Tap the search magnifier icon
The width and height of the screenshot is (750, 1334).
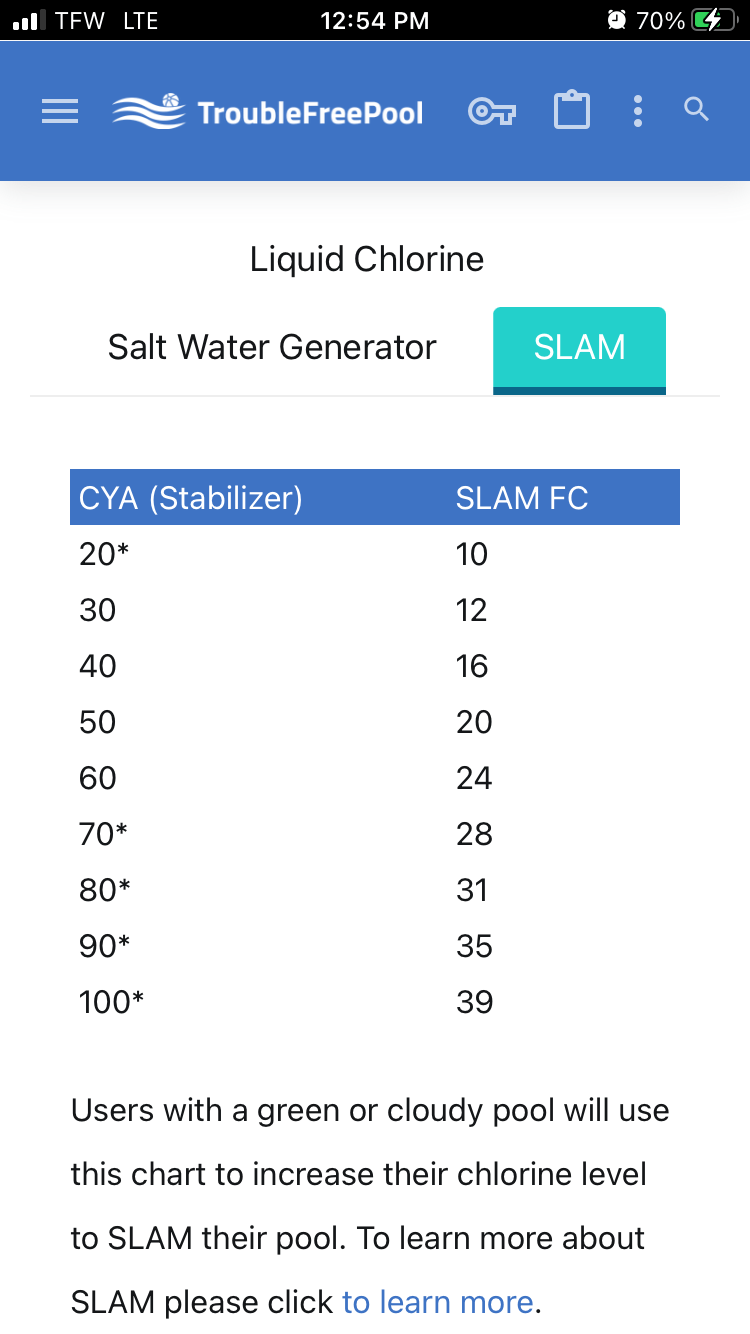pos(697,110)
